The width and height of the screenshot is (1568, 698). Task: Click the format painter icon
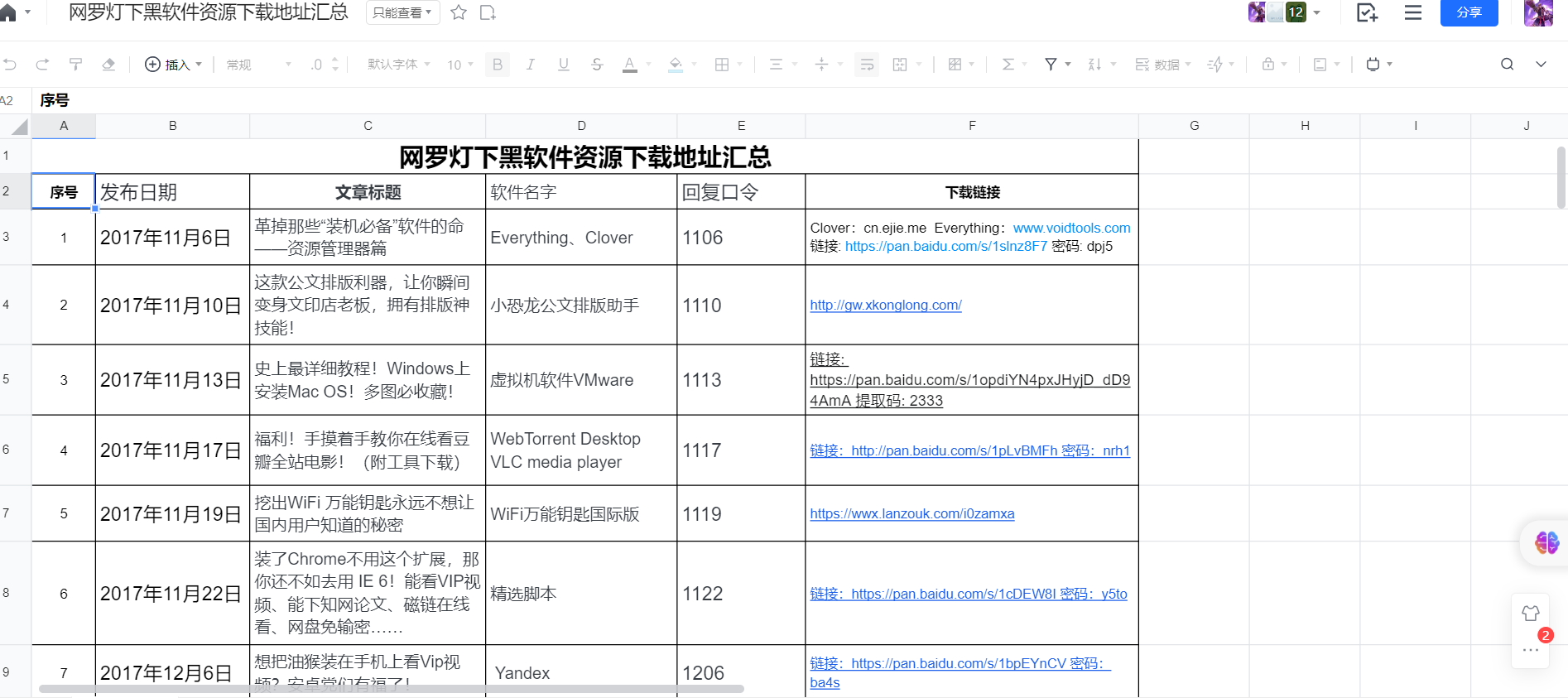pyautogui.click(x=75, y=65)
